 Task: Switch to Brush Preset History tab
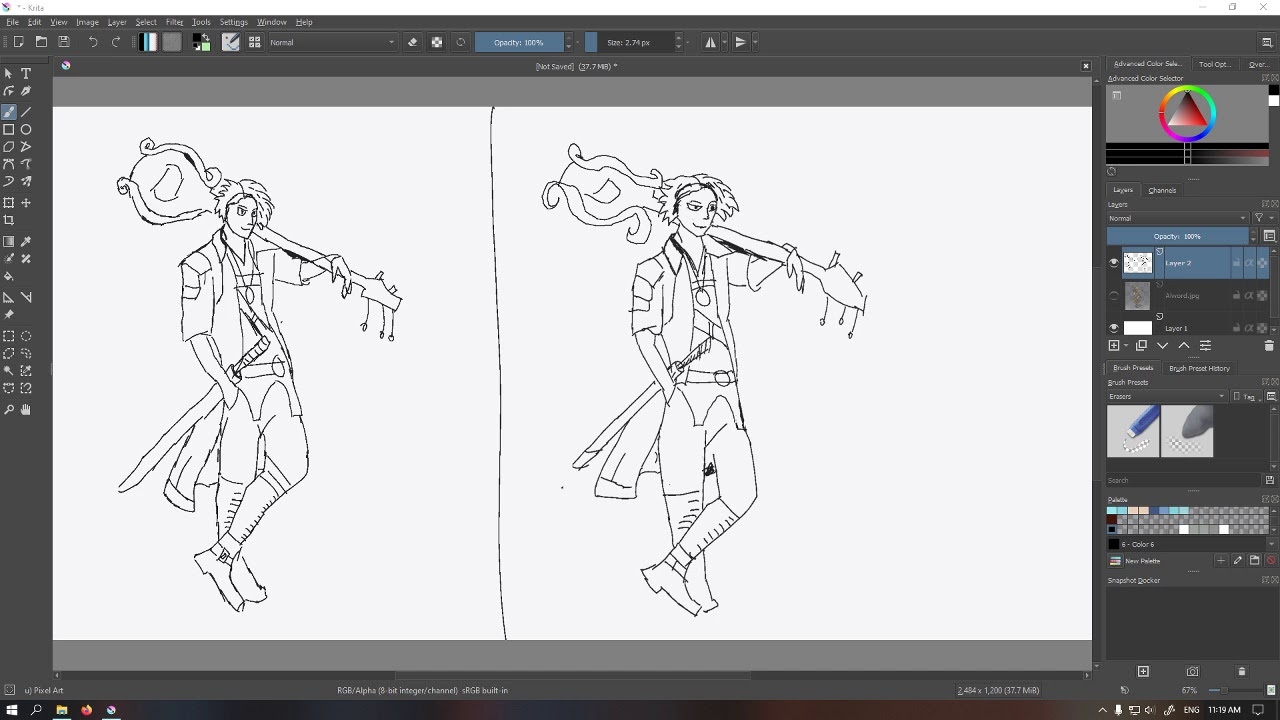1199,368
